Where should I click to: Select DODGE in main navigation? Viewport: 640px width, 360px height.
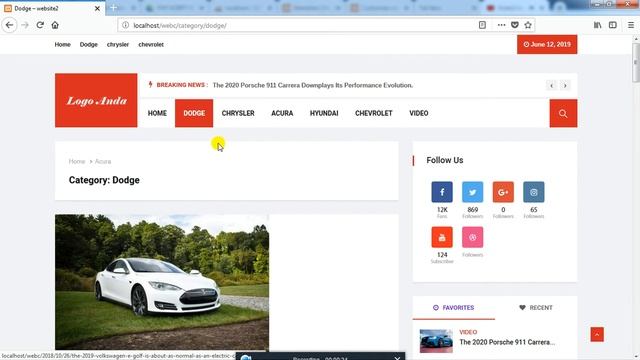(x=194, y=113)
